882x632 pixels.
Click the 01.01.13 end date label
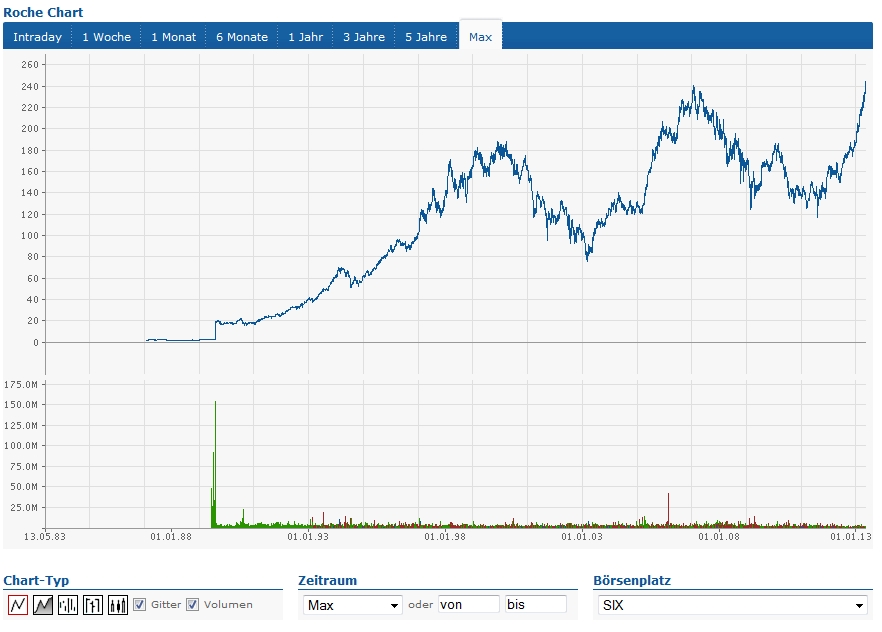click(x=851, y=536)
